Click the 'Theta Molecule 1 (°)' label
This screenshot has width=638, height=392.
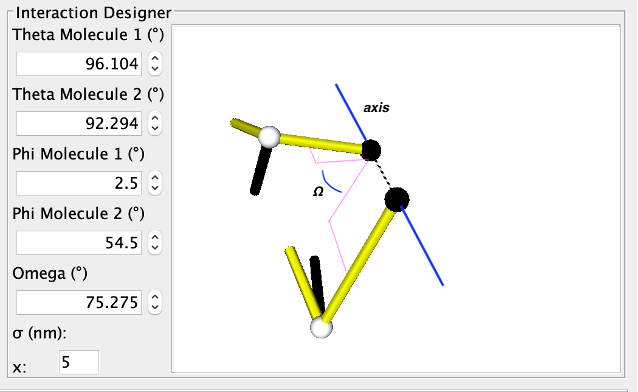point(88,35)
